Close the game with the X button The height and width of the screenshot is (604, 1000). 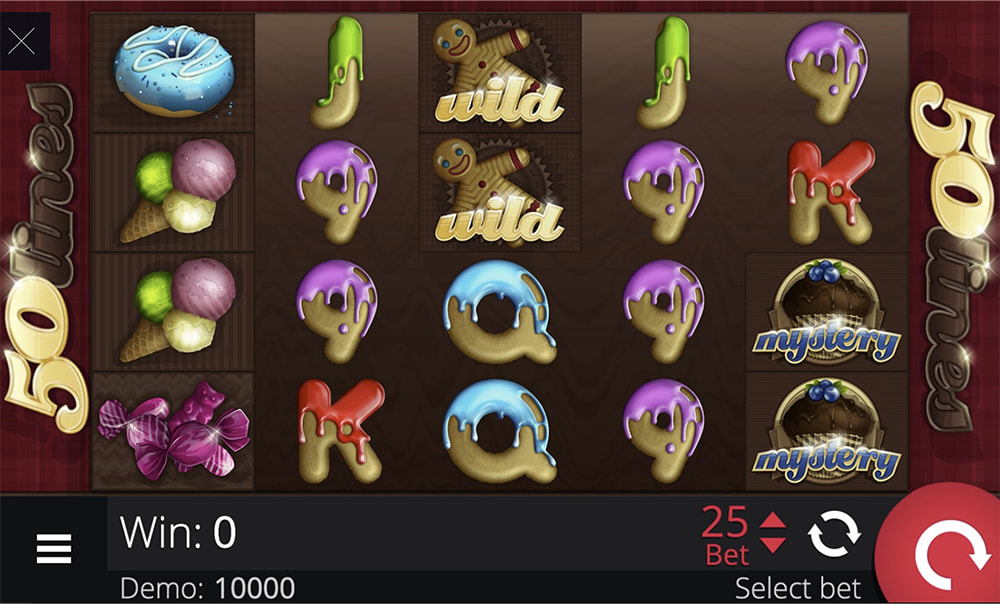tap(22, 41)
